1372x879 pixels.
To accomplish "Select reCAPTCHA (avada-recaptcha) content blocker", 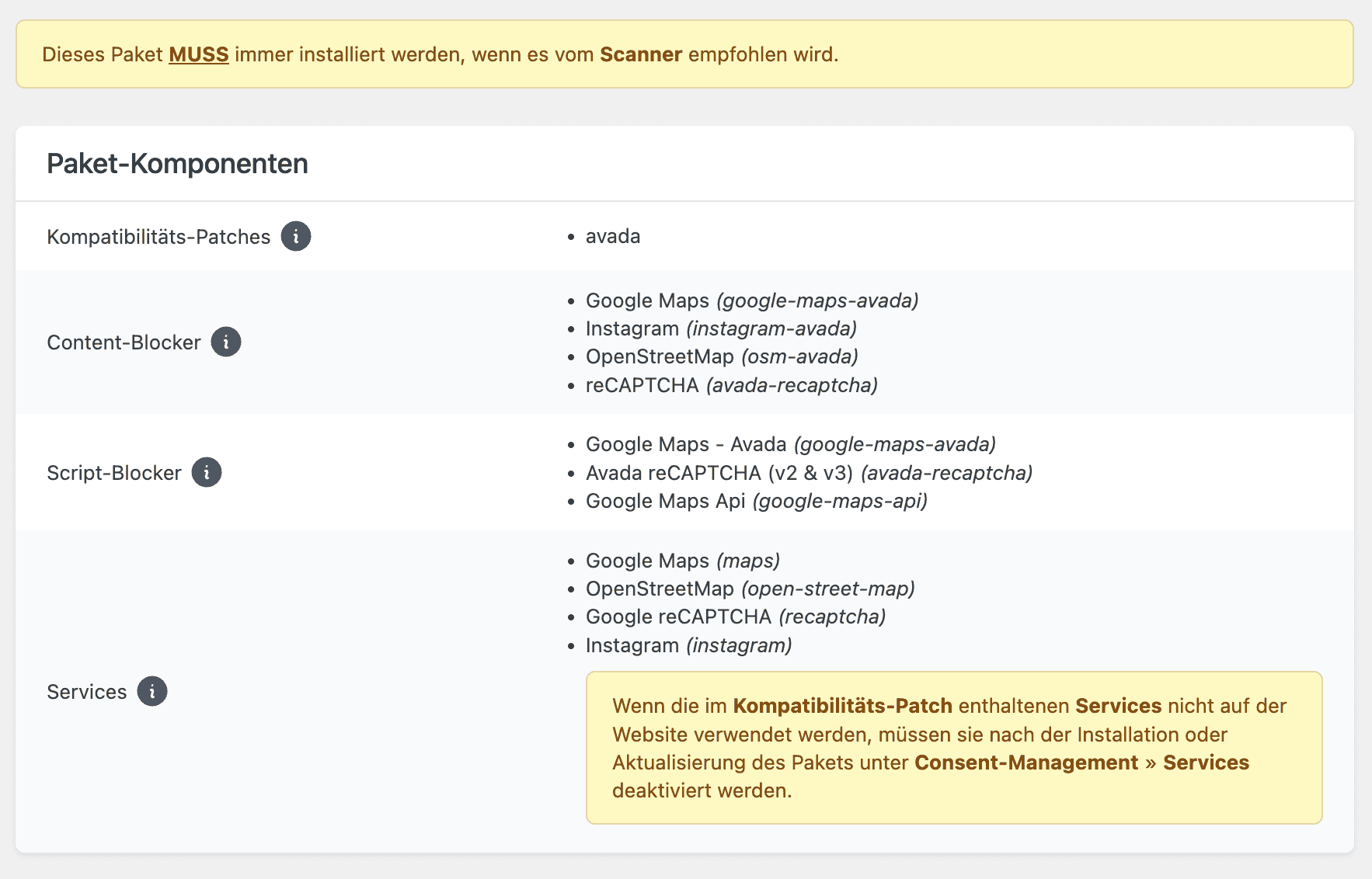I will click(732, 385).
